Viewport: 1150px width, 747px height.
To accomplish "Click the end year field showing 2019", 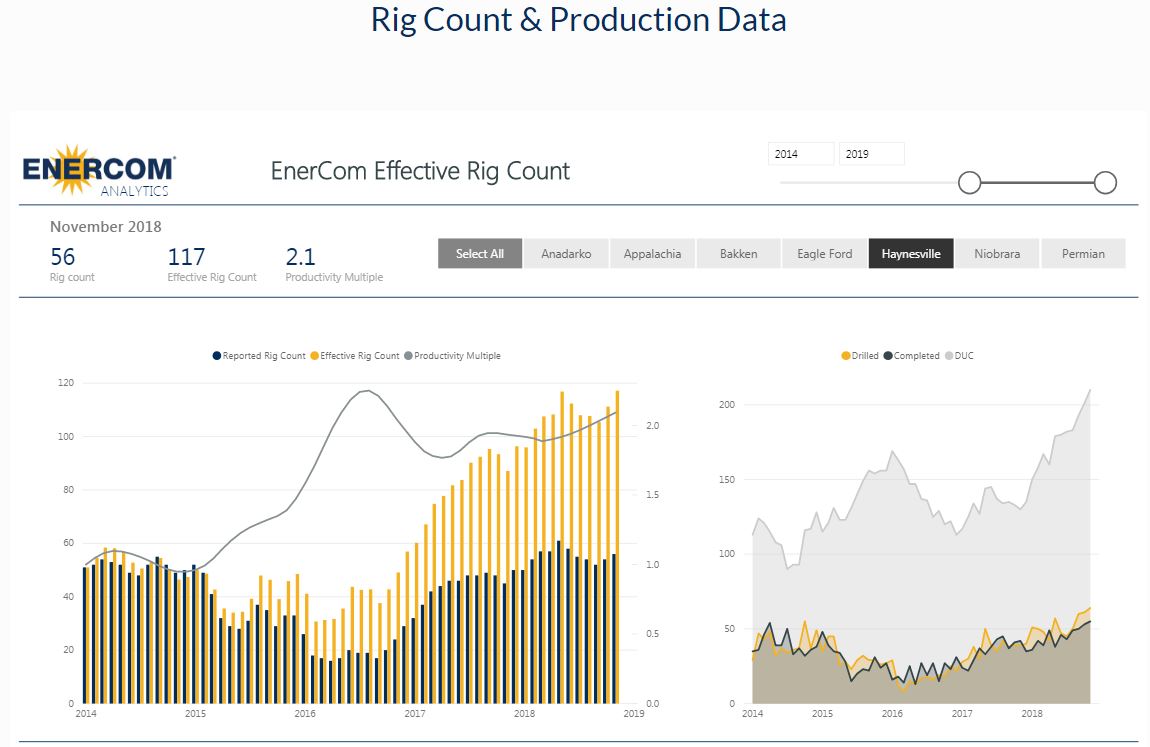I will coord(871,154).
